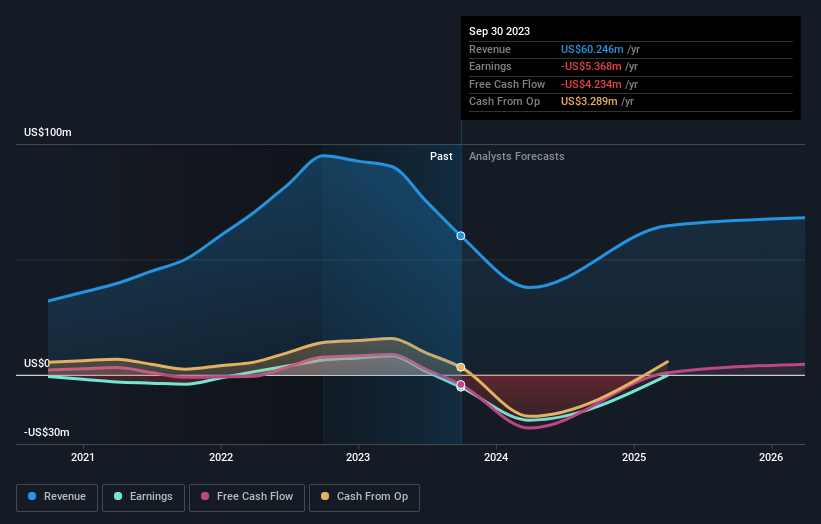This screenshot has height=524, width=821.
Task: Click the US$100m y-axis label
Action: click(x=48, y=132)
